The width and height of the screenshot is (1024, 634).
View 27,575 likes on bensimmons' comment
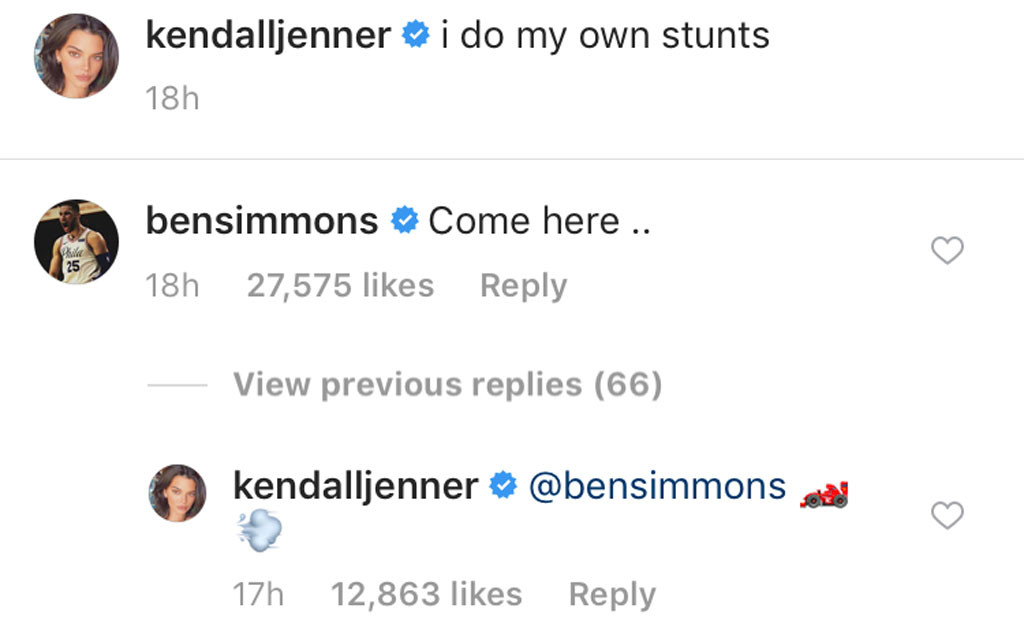(340, 286)
